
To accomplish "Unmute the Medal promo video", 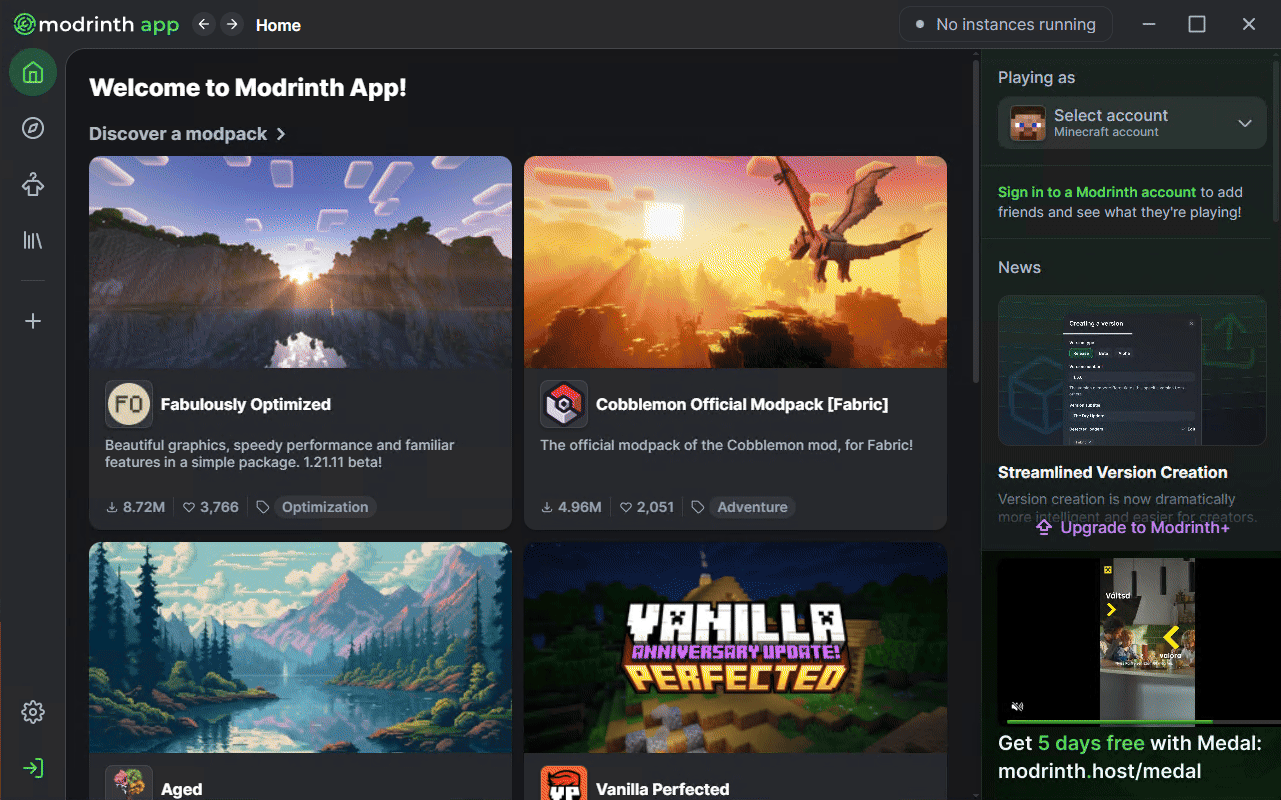I will pyautogui.click(x=1017, y=706).
